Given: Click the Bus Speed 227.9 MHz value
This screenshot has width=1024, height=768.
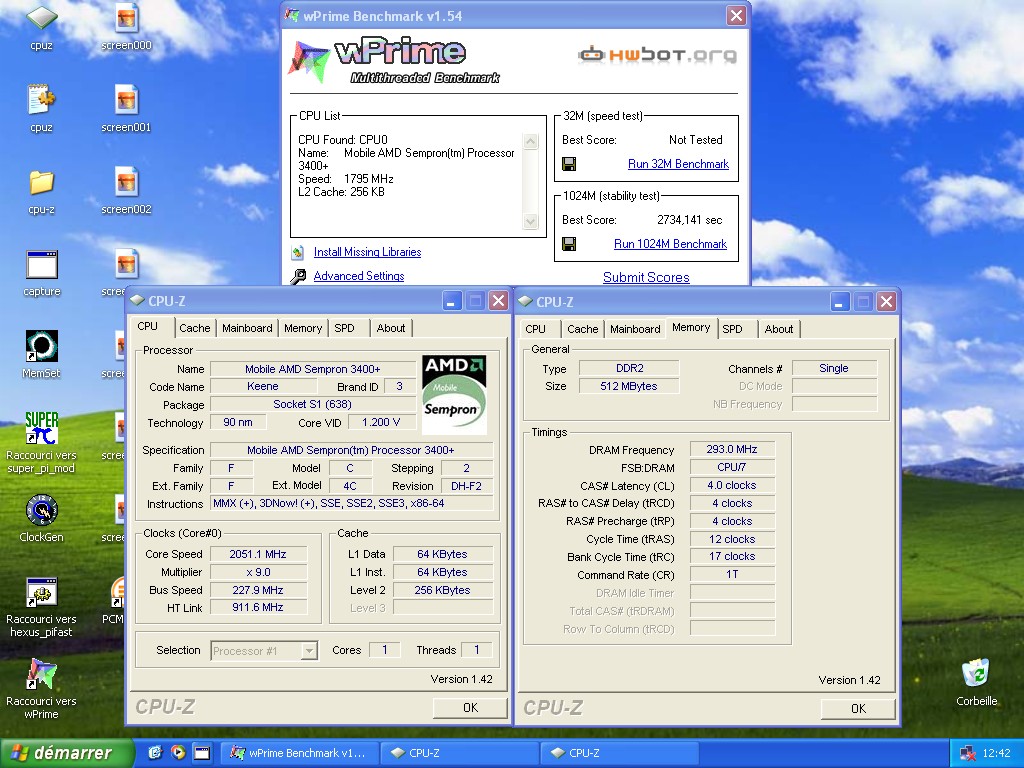Looking at the screenshot, I should (258, 590).
